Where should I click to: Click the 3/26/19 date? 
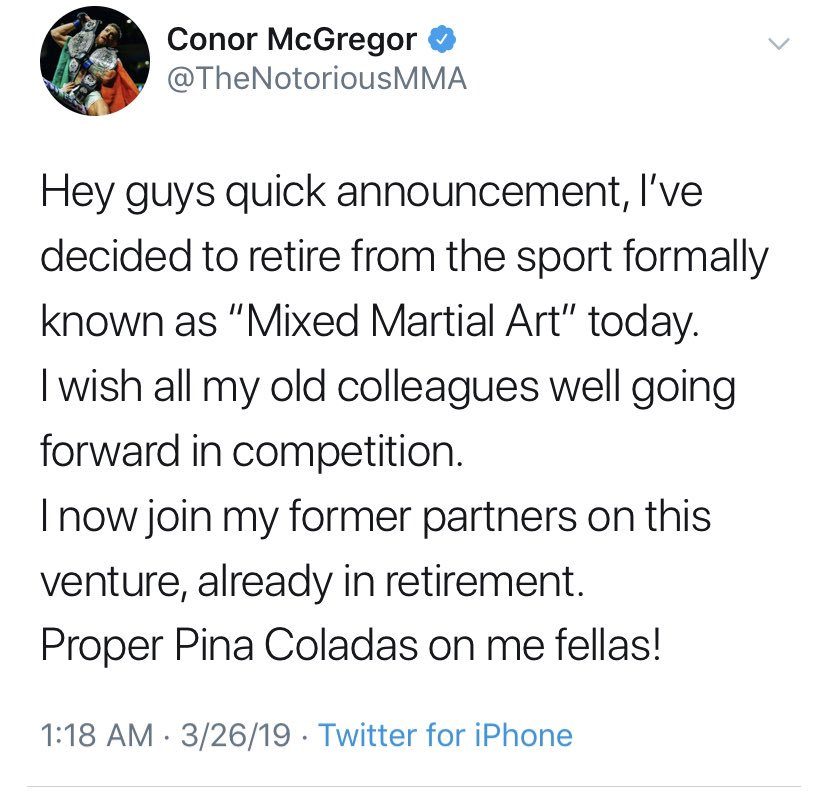click(x=236, y=736)
